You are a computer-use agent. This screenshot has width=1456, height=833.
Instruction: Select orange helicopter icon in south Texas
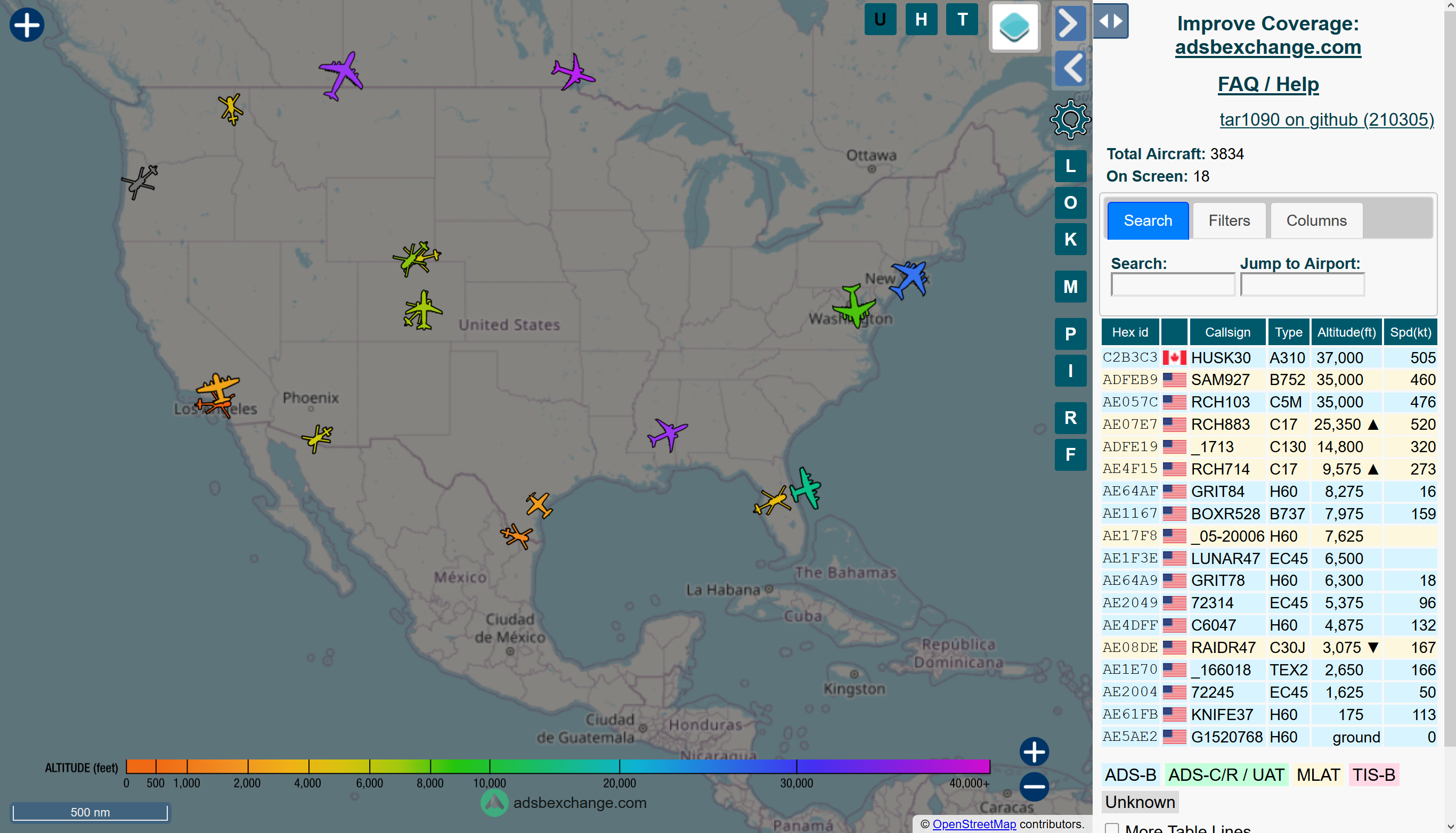point(517,537)
